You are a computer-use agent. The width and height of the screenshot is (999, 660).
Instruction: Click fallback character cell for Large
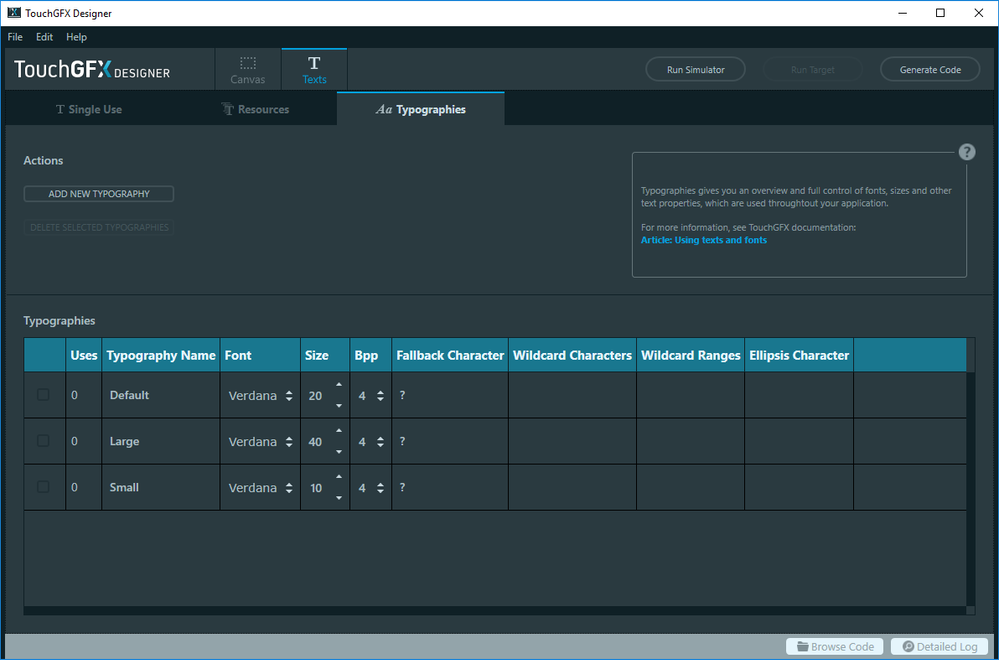click(450, 441)
